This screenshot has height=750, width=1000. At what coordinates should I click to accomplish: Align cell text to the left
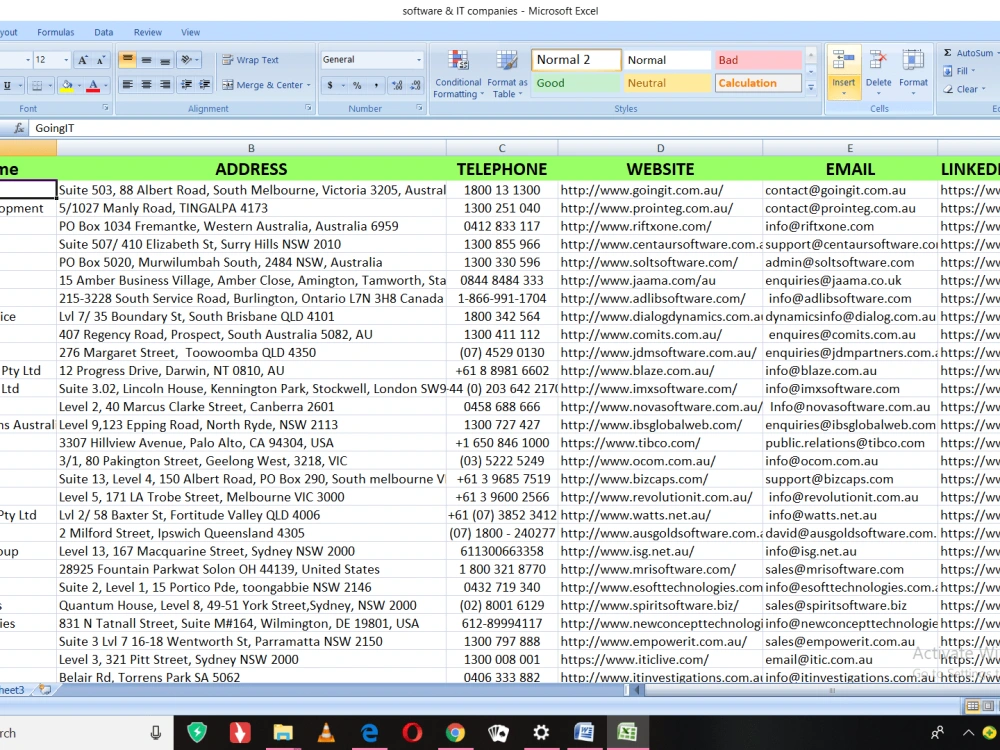pos(128,84)
